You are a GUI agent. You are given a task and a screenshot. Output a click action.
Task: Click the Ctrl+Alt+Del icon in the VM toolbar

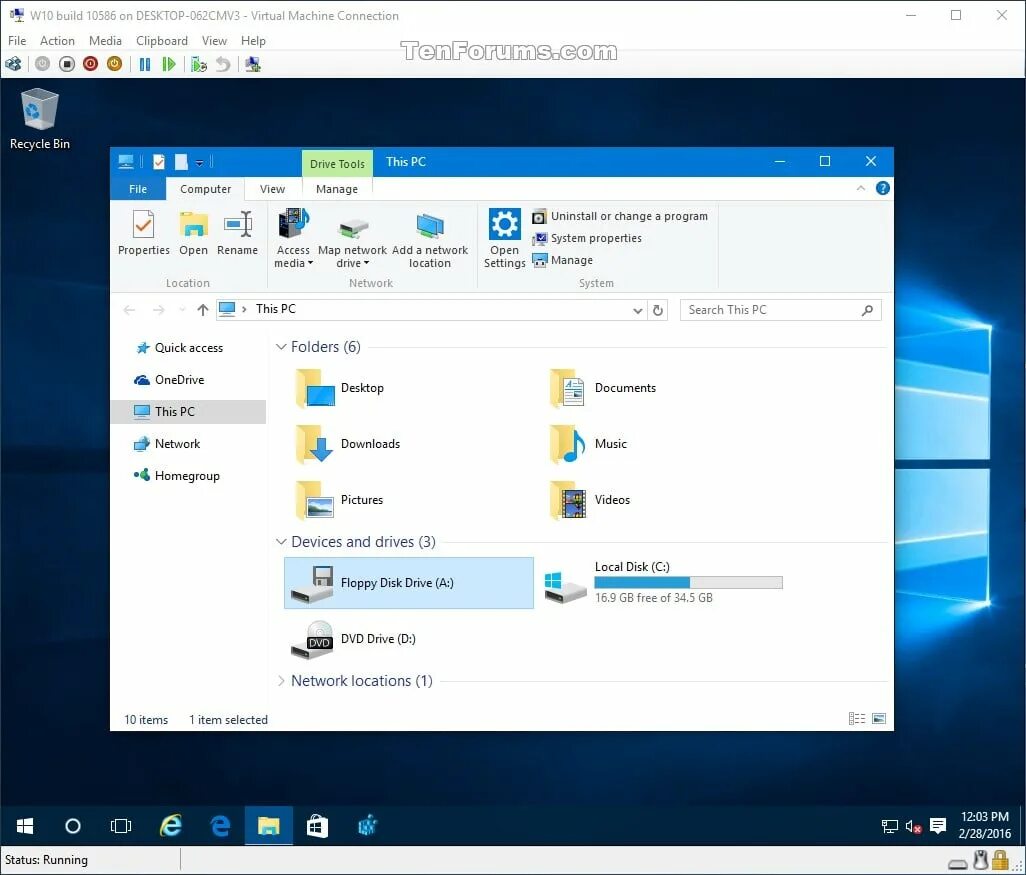coord(13,64)
